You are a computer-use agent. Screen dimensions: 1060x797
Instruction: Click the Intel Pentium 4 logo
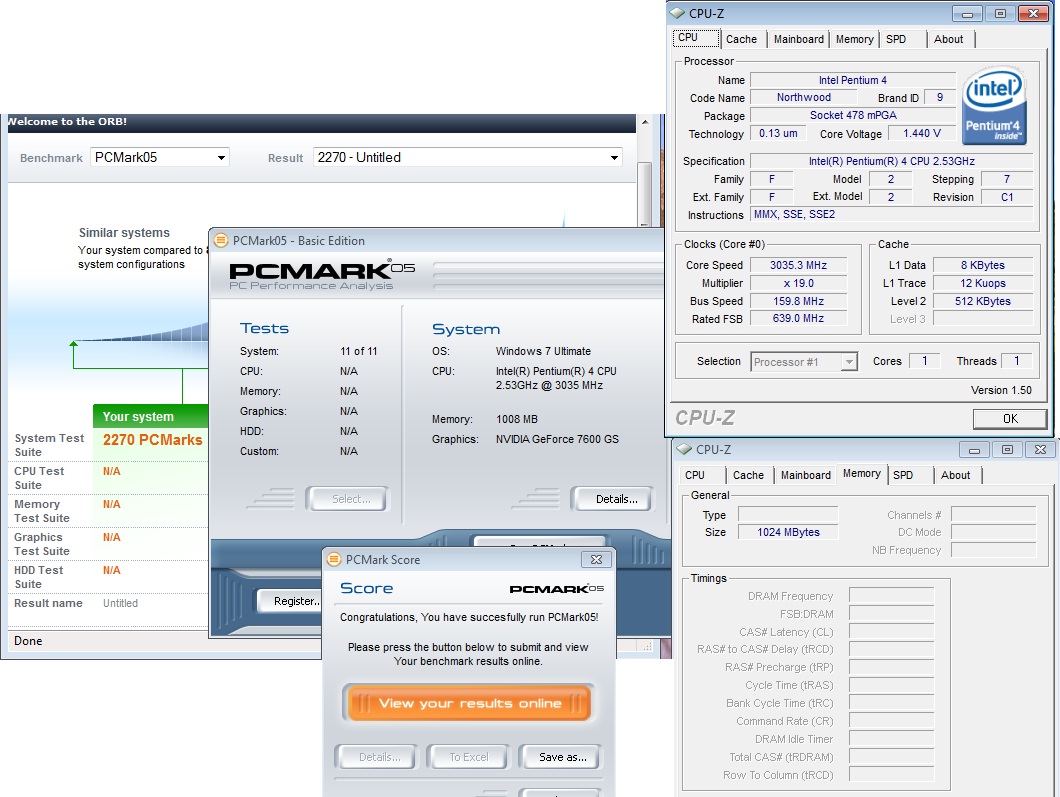994,105
